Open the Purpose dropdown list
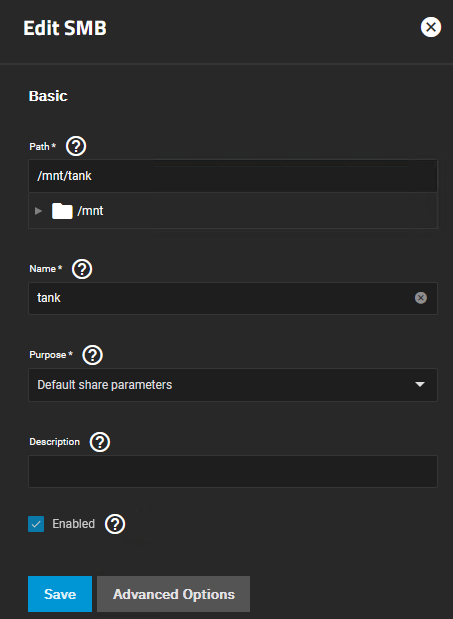 point(233,385)
